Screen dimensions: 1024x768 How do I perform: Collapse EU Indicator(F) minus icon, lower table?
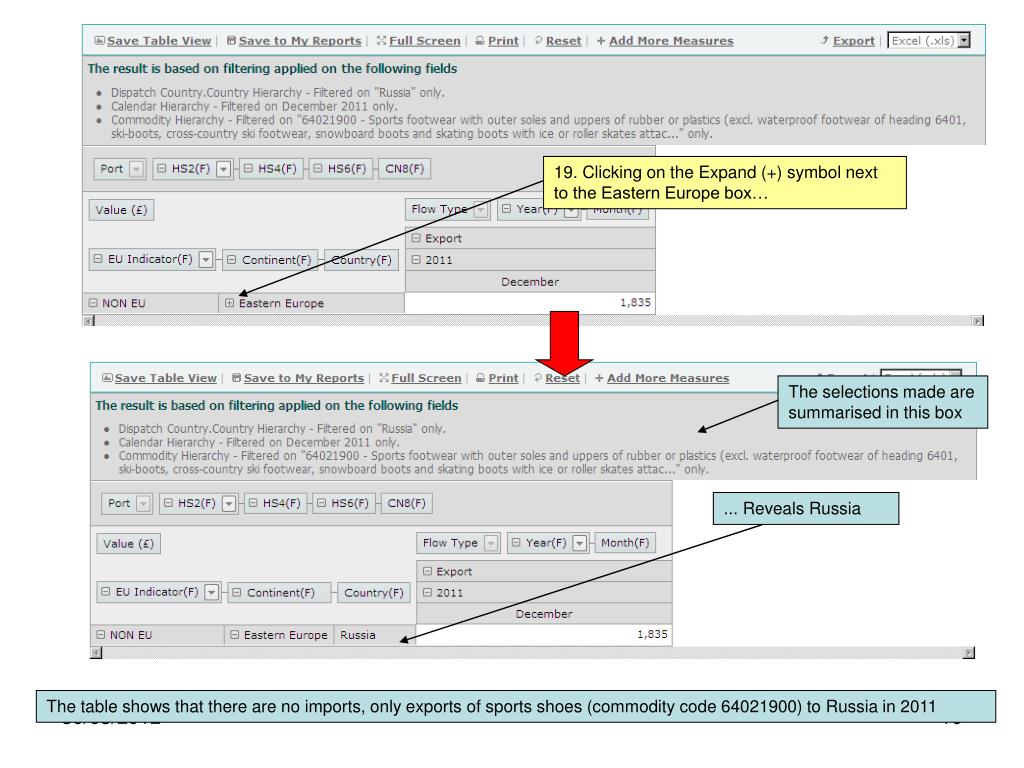[105, 592]
